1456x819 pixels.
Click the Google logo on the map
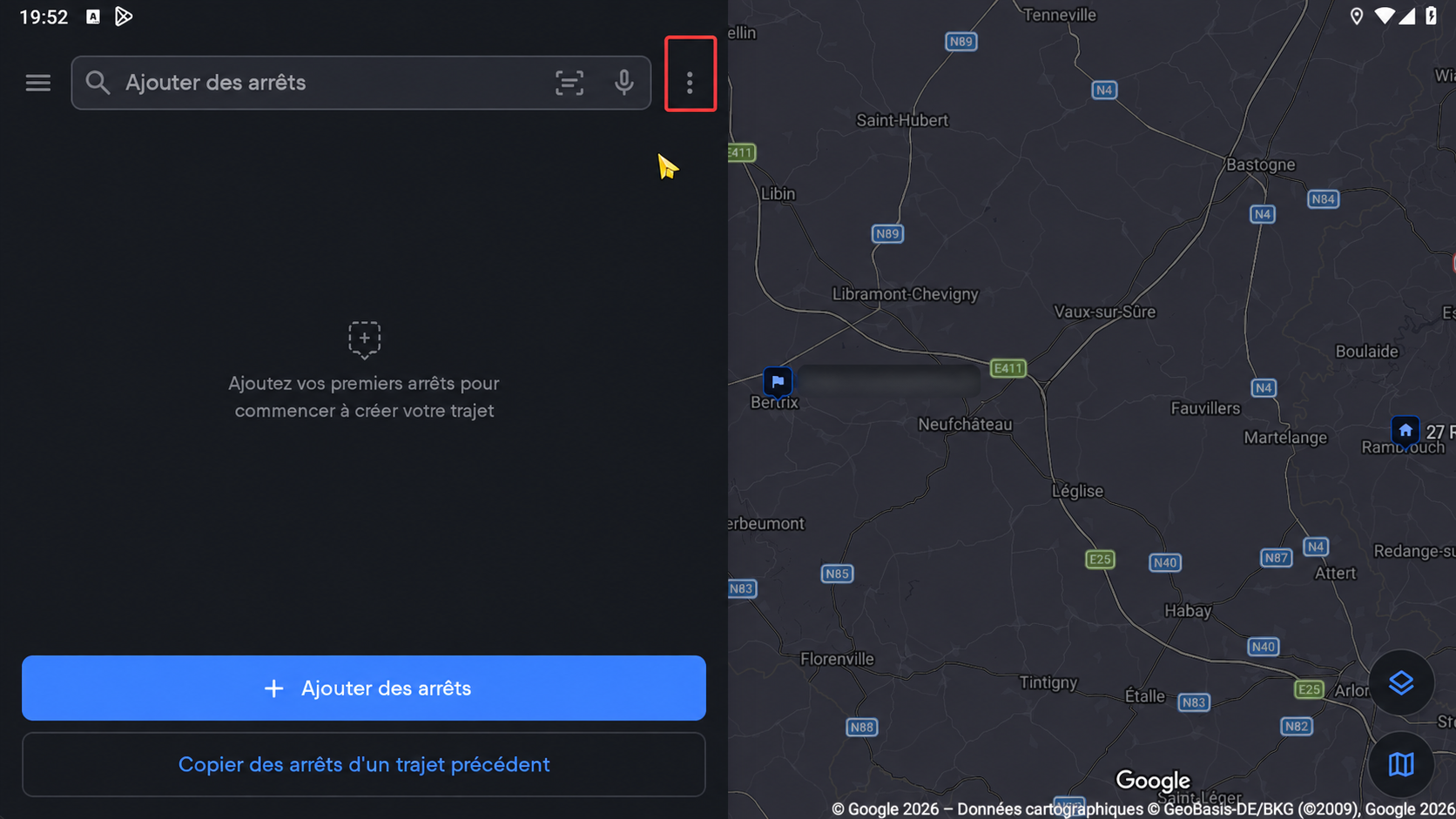[1153, 781]
